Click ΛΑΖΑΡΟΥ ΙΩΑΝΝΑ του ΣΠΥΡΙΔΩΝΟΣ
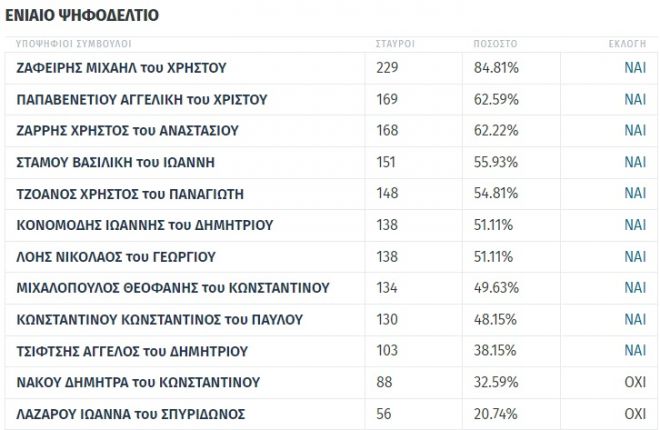 point(131,414)
